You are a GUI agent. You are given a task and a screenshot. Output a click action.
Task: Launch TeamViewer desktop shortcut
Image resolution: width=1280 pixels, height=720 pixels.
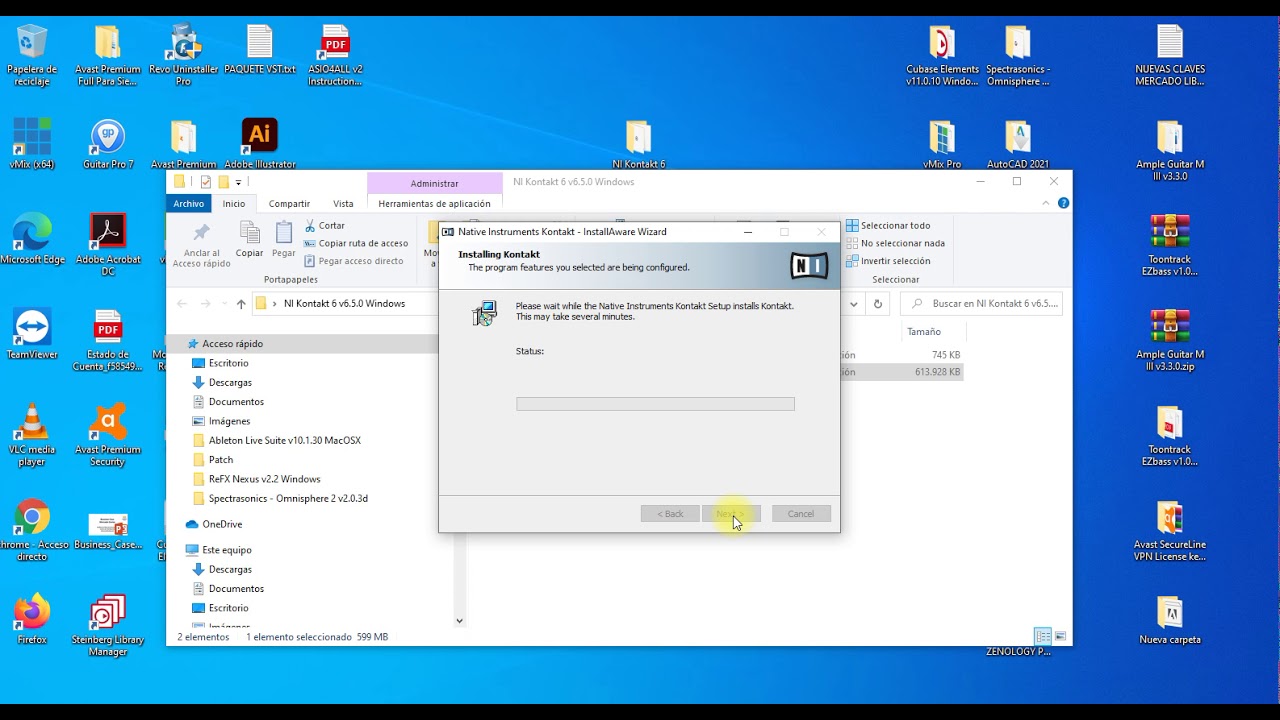tap(32, 334)
